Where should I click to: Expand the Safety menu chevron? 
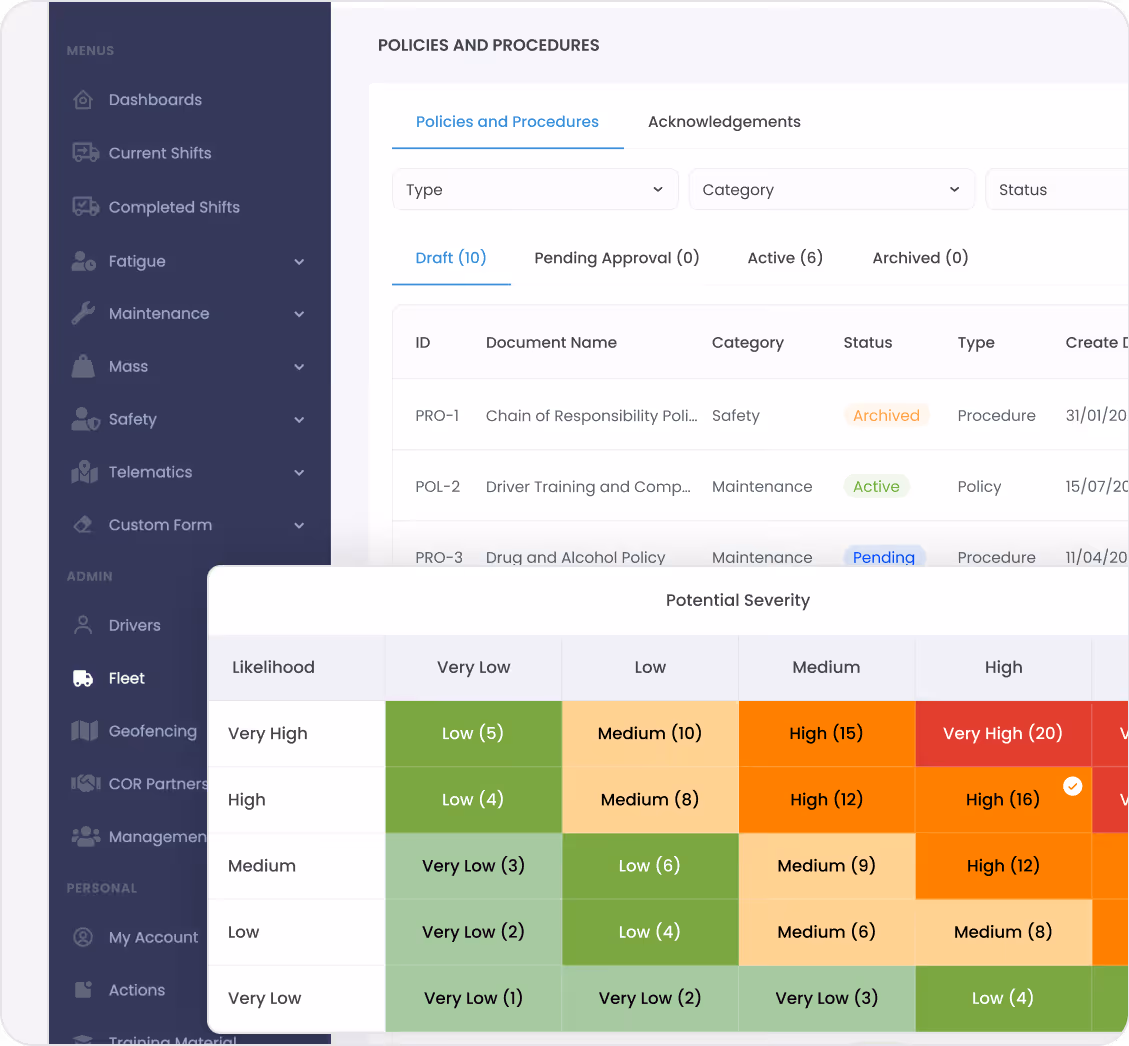pos(299,420)
